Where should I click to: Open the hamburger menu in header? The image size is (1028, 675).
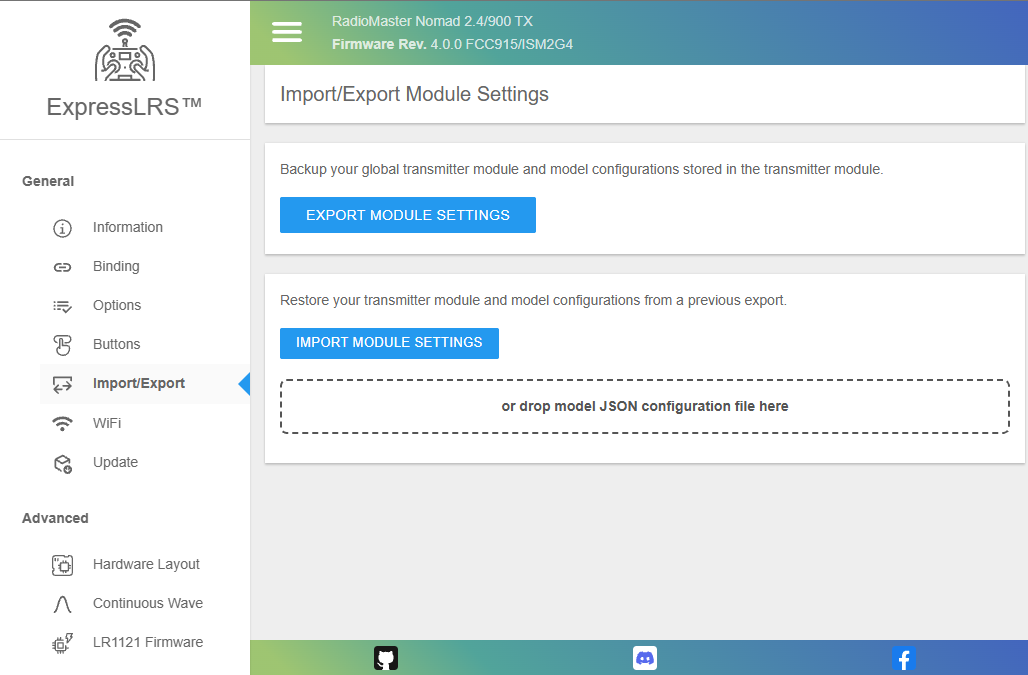pyautogui.click(x=287, y=32)
